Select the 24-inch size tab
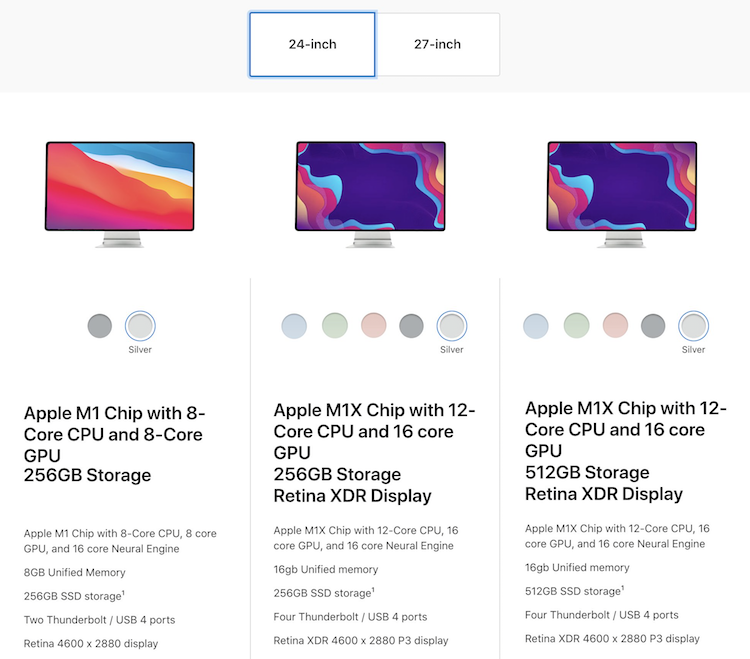Screen dimensions: 750x659 click(x=312, y=44)
